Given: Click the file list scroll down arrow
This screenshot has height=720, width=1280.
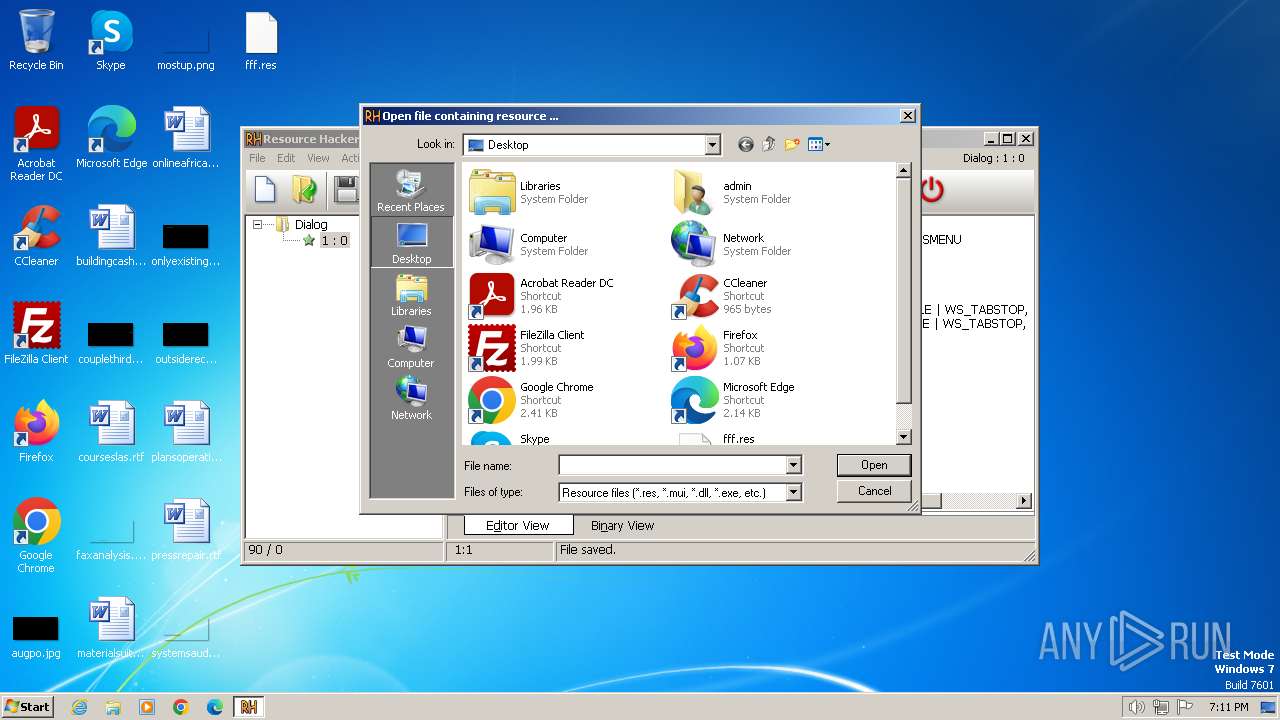Looking at the screenshot, I should click(903, 437).
